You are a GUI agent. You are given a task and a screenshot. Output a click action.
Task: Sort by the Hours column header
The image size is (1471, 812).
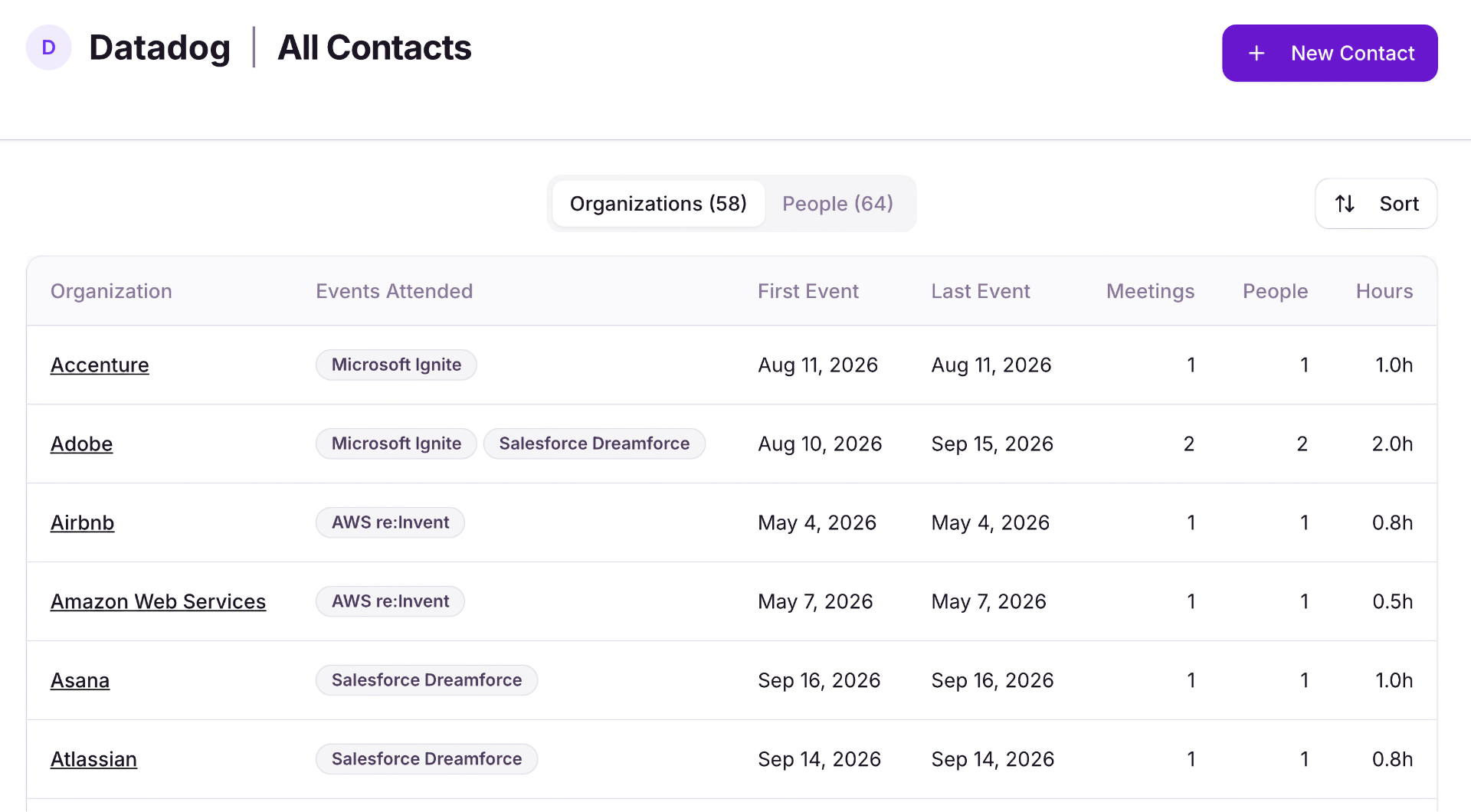coord(1384,291)
